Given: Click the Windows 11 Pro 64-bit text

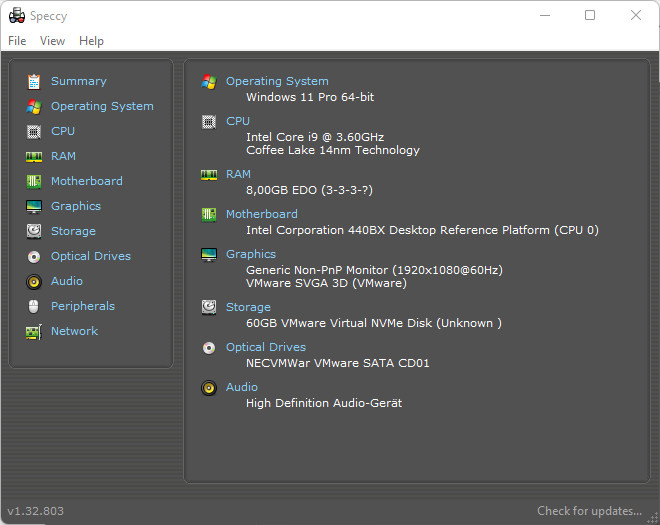Looking at the screenshot, I should [310, 97].
